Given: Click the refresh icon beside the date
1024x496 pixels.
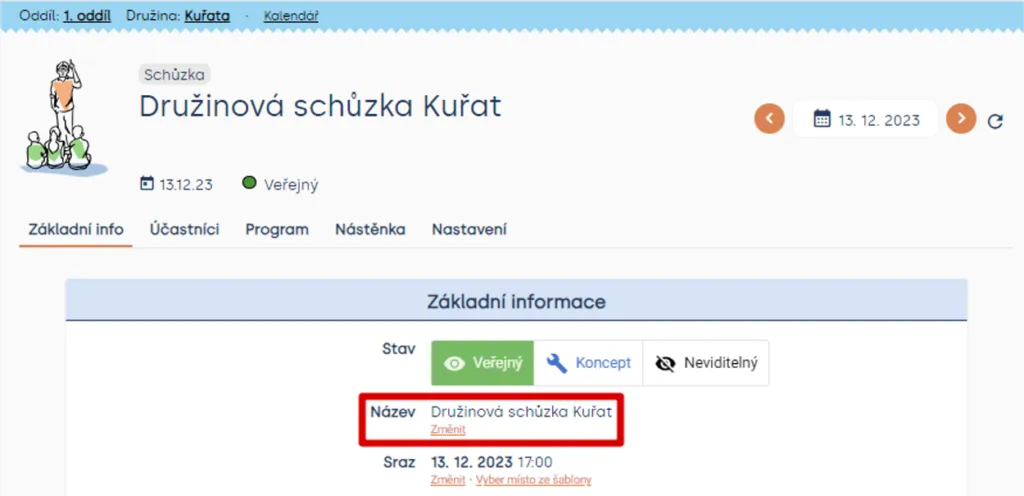Looking at the screenshot, I should point(995,121).
